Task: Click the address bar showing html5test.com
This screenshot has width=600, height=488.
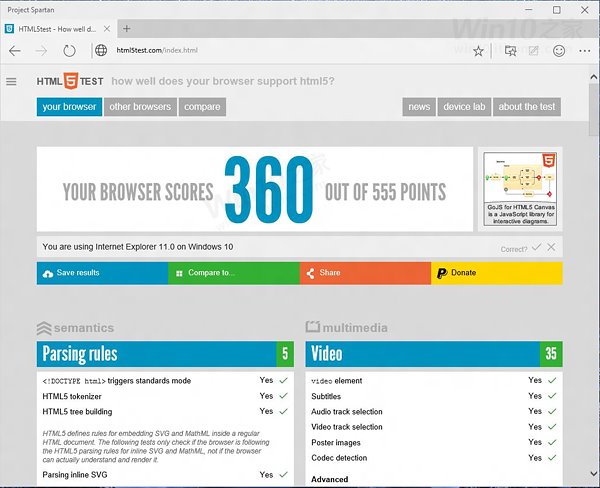Action: (283, 50)
